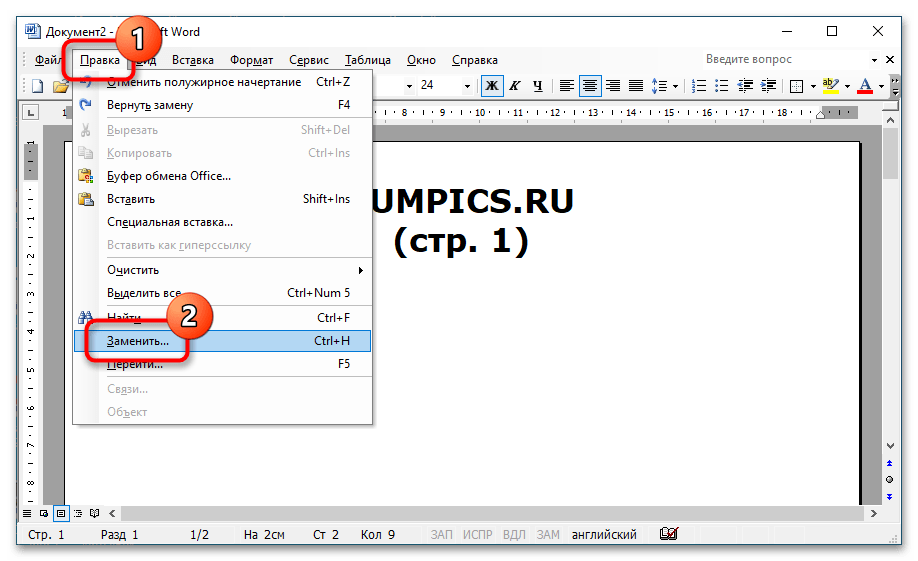
Task: Decrease indent icon
Action: pyautogui.click(x=745, y=86)
